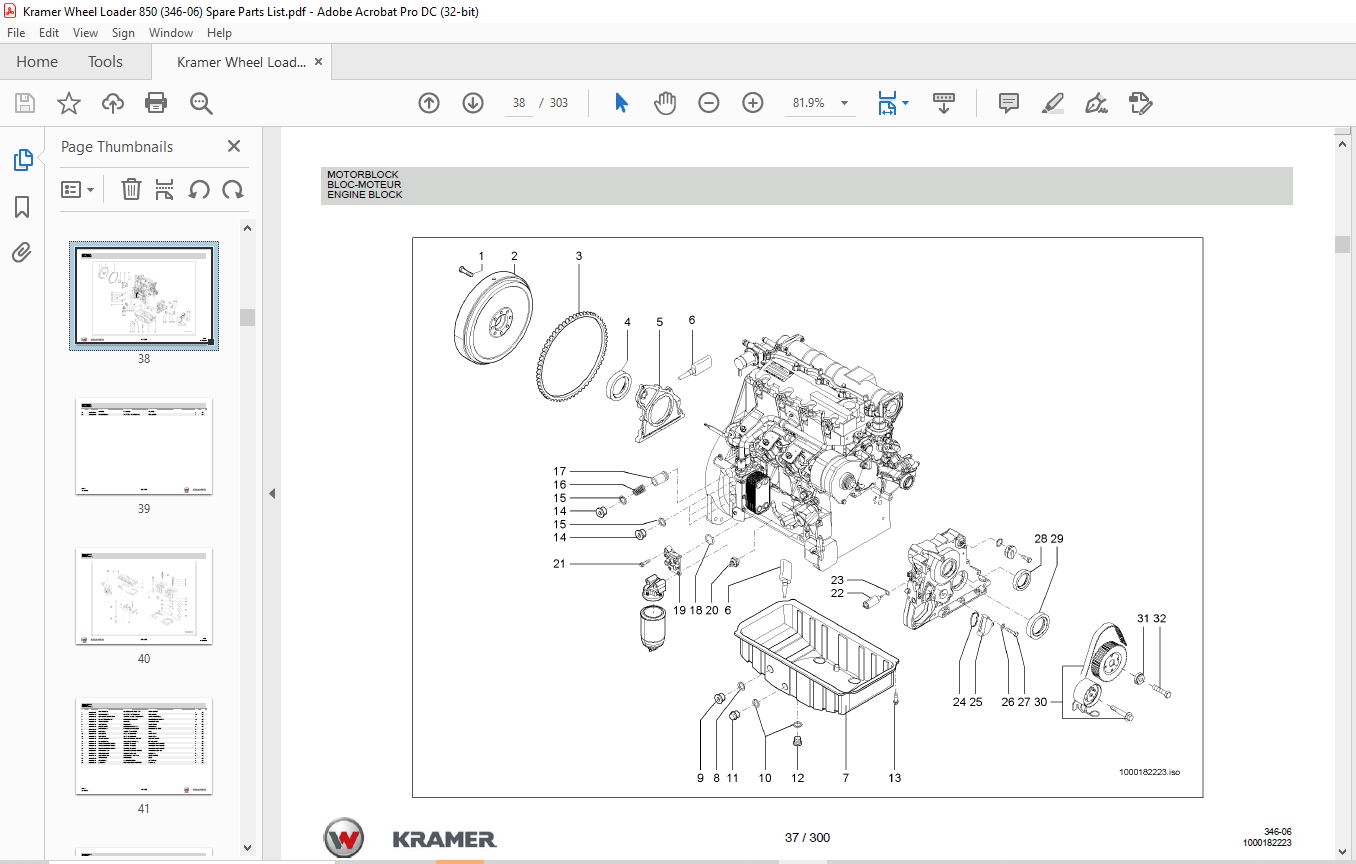Screen dimensions: 1356x864
Task: Open the fit page dropdown arrow
Action: tap(906, 103)
